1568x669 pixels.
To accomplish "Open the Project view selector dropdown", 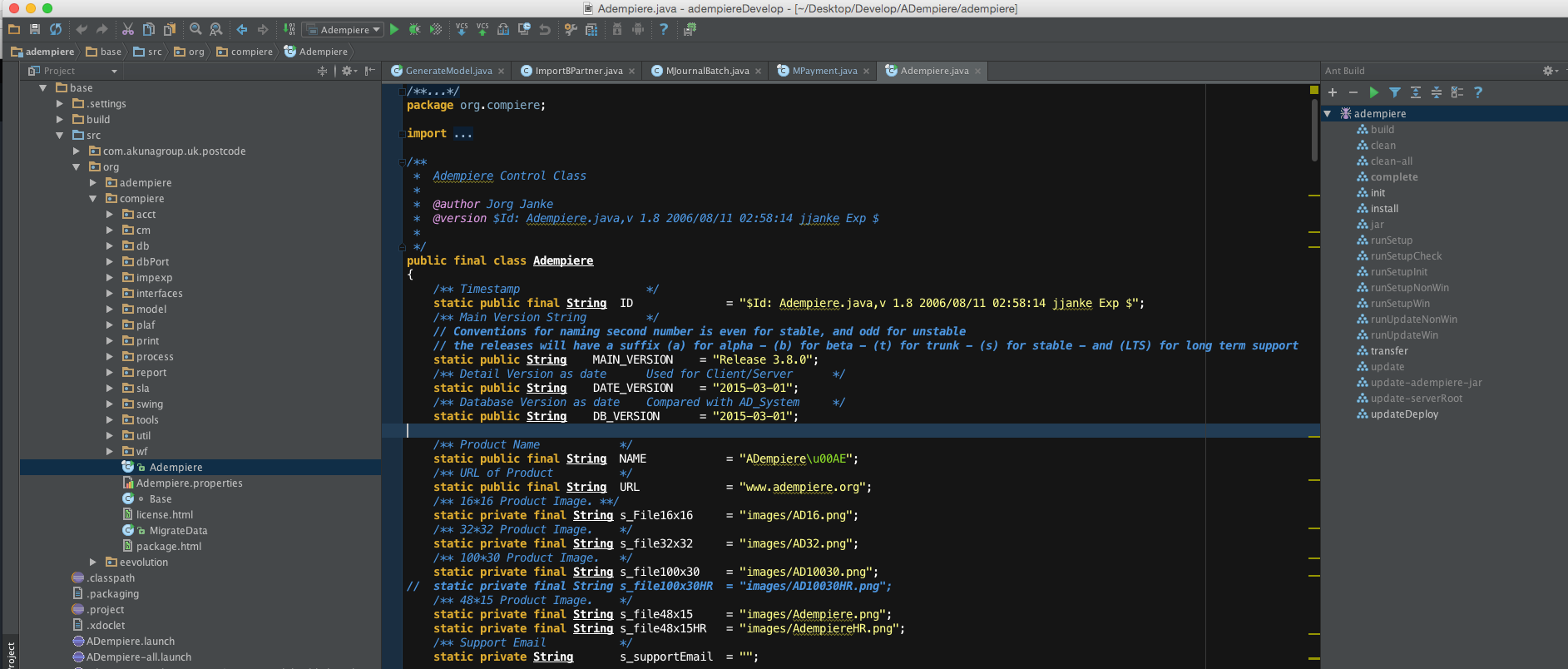I will click(74, 71).
